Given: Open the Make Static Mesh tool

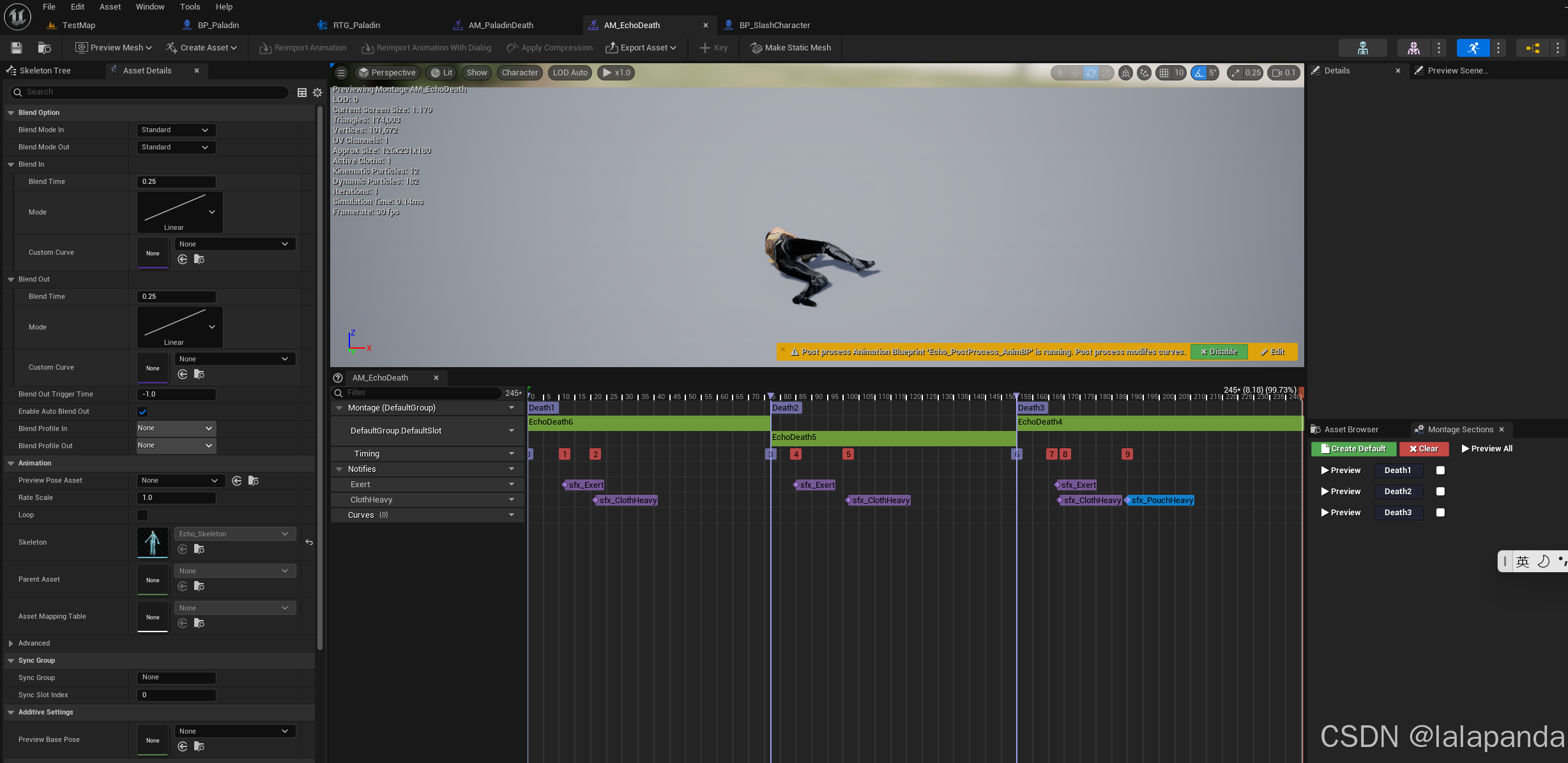Looking at the screenshot, I should [791, 48].
